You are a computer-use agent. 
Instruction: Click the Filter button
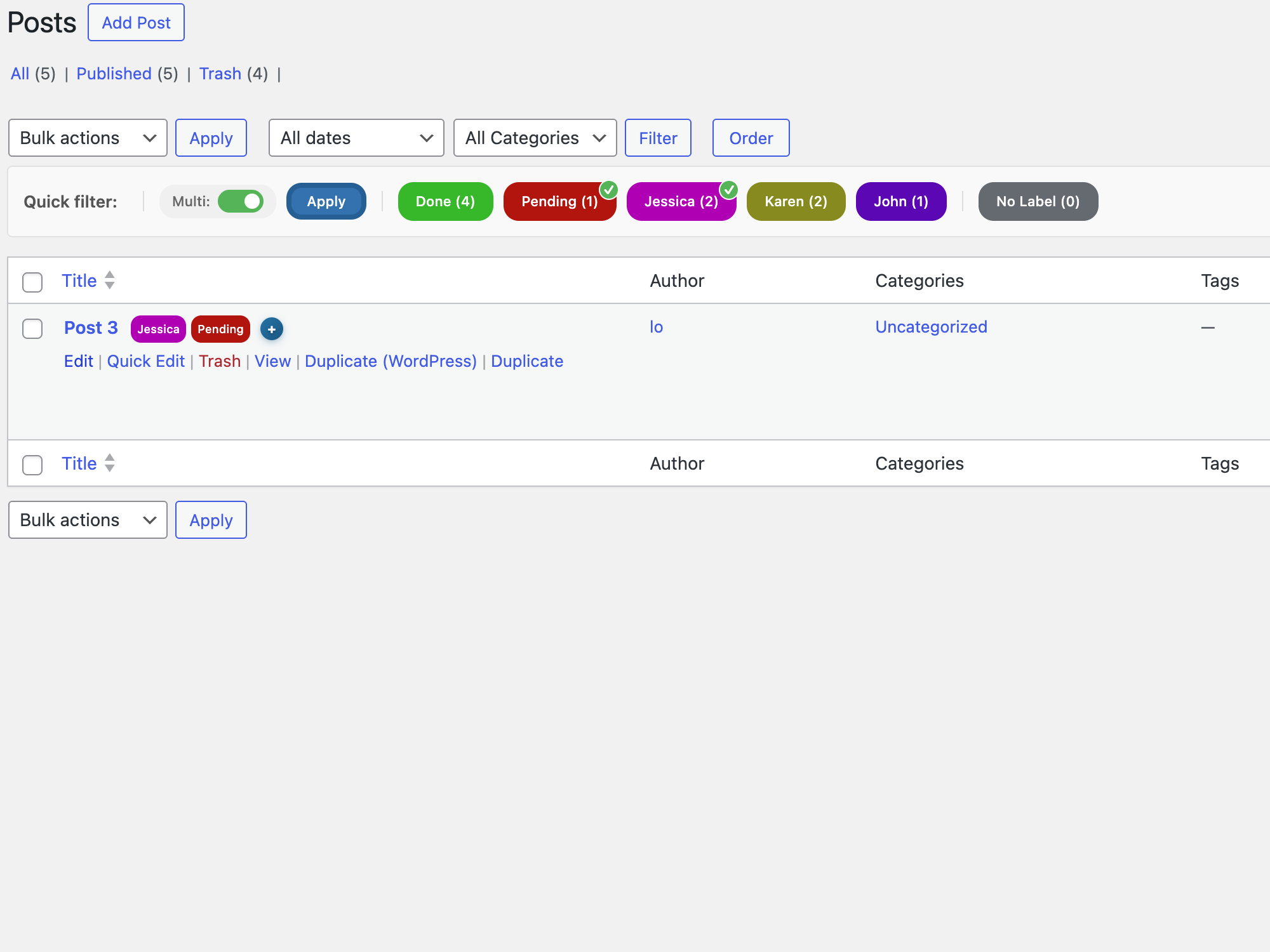[x=658, y=138]
